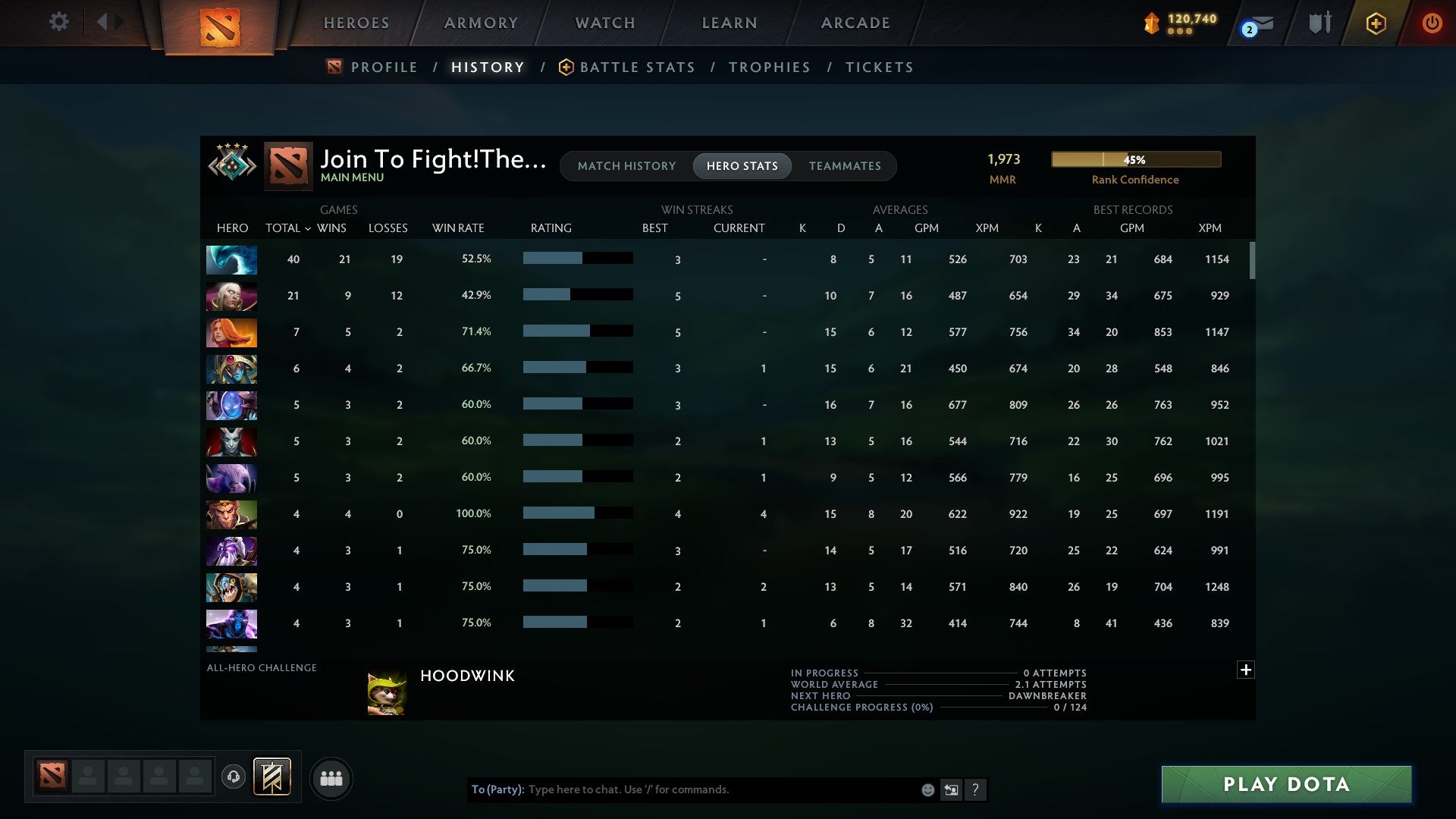This screenshot has width=1456, height=819.
Task: Open the friends list icon
Action: coord(331,778)
